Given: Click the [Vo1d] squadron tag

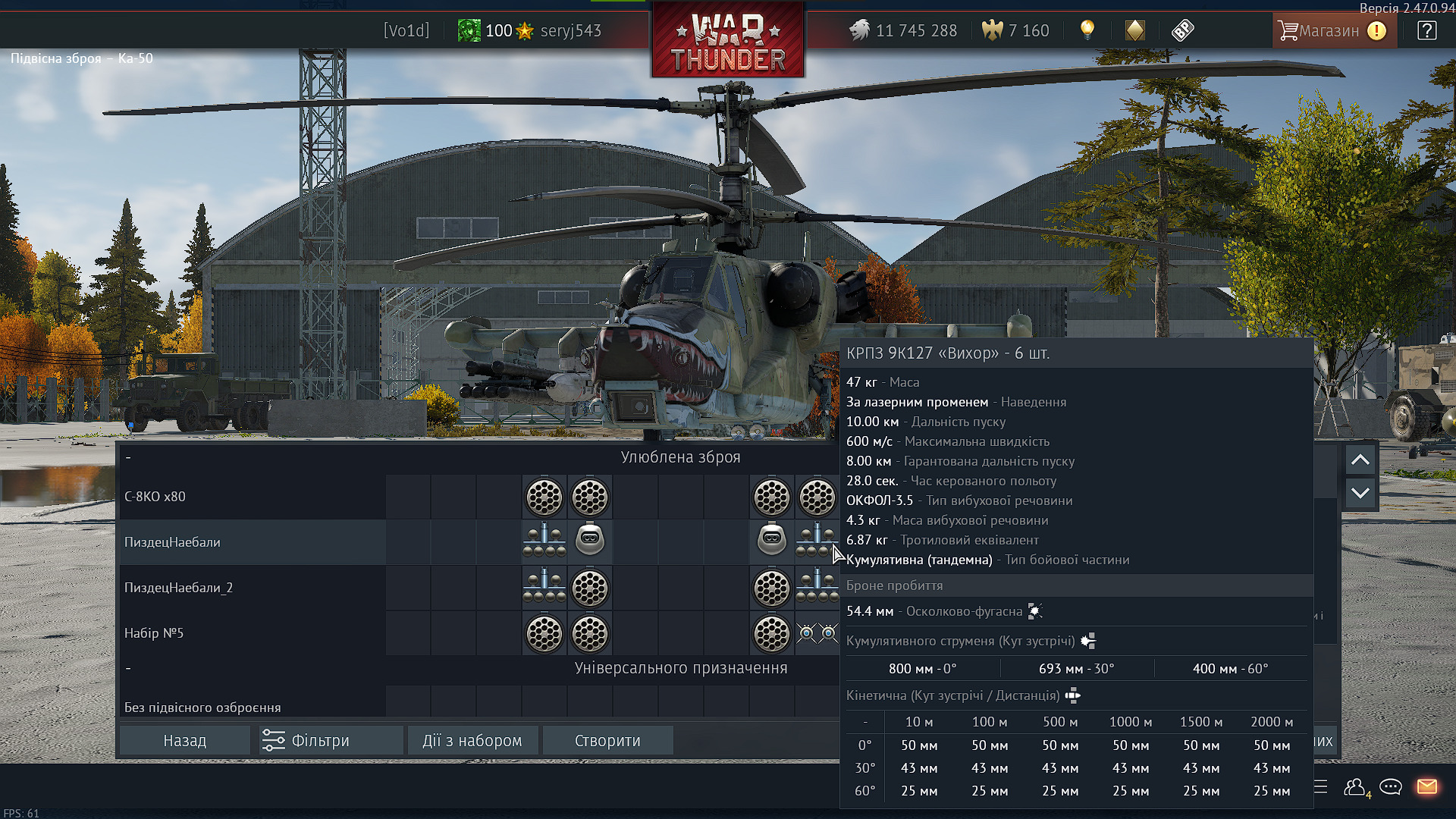Looking at the screenshot, I should pyautogui.click(x=406, y=30).
